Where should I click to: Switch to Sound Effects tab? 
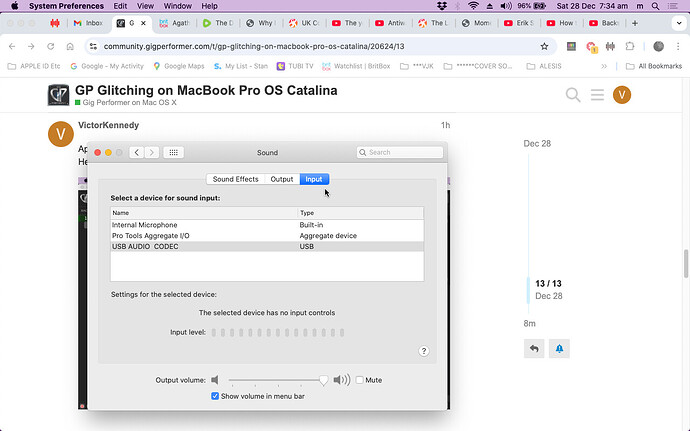(235, 179)
